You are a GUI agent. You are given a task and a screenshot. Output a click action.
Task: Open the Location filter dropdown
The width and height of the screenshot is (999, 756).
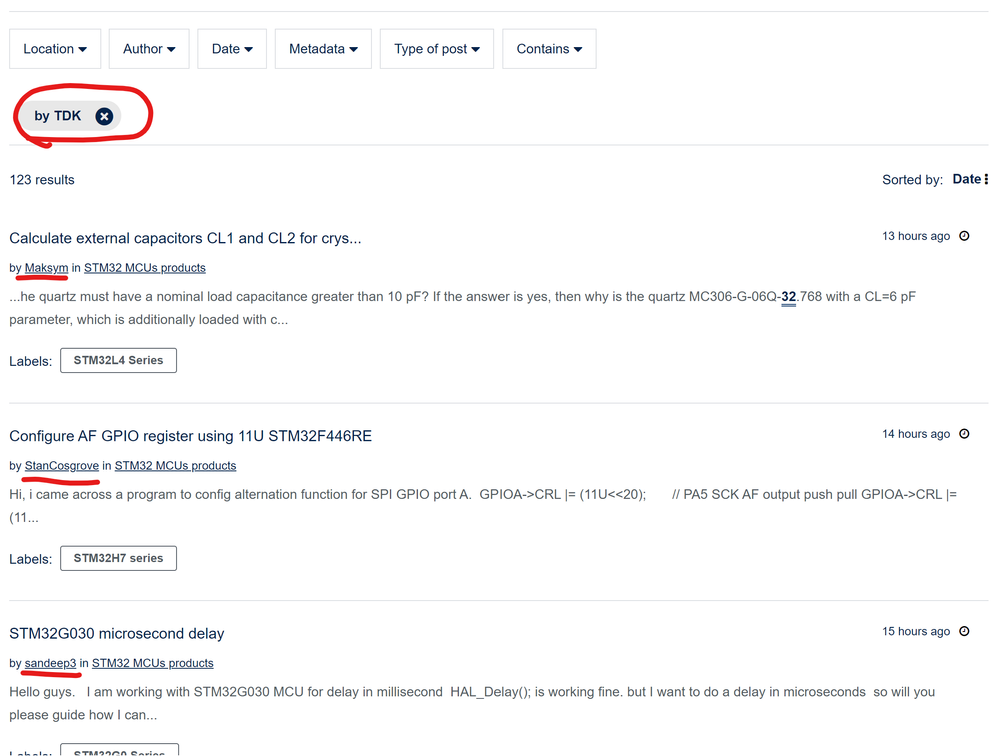tap(55, 49)
